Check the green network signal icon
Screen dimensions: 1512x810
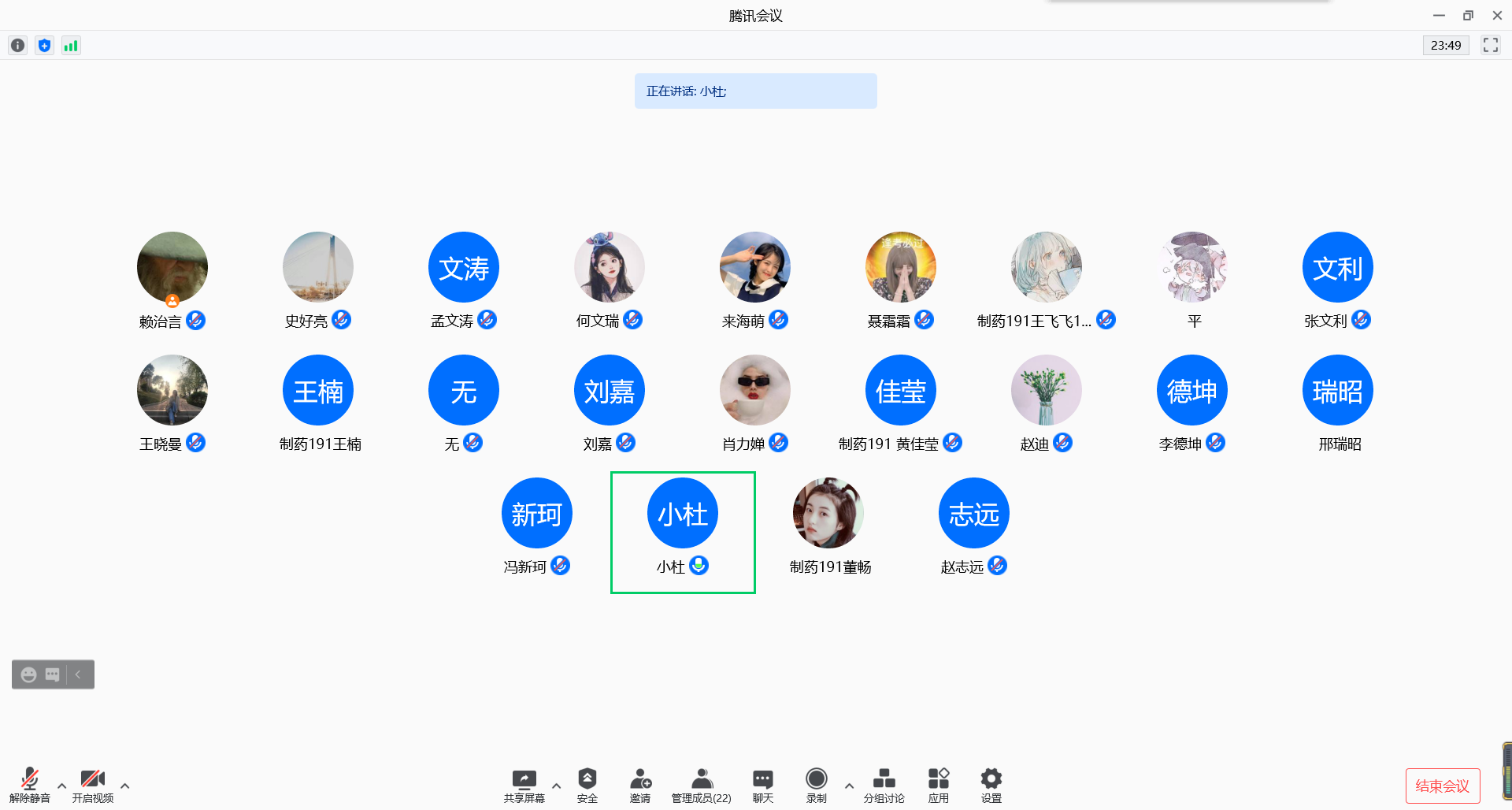click(71, 46)
